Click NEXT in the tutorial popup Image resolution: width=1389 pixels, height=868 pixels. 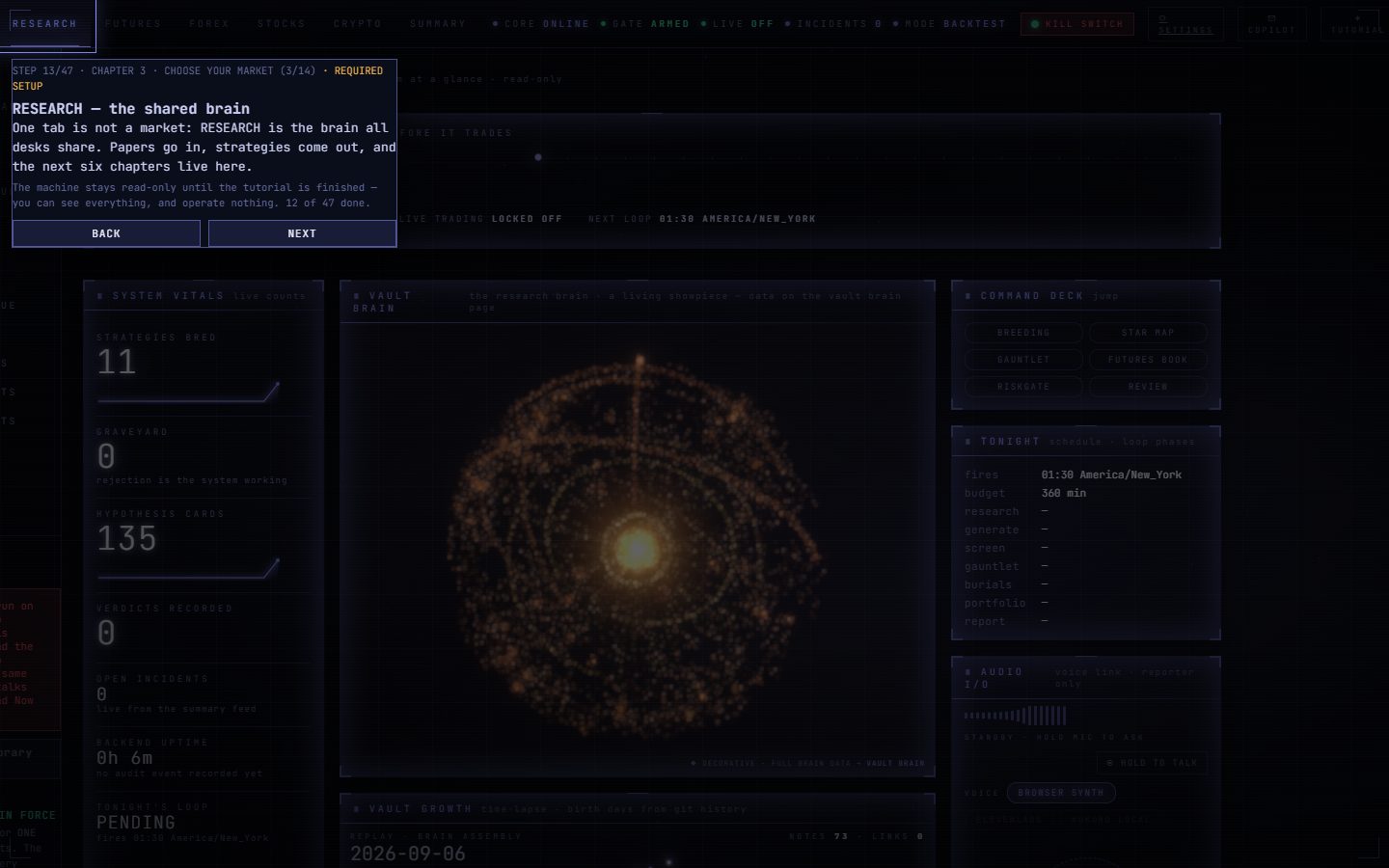(x=302, y=233)
